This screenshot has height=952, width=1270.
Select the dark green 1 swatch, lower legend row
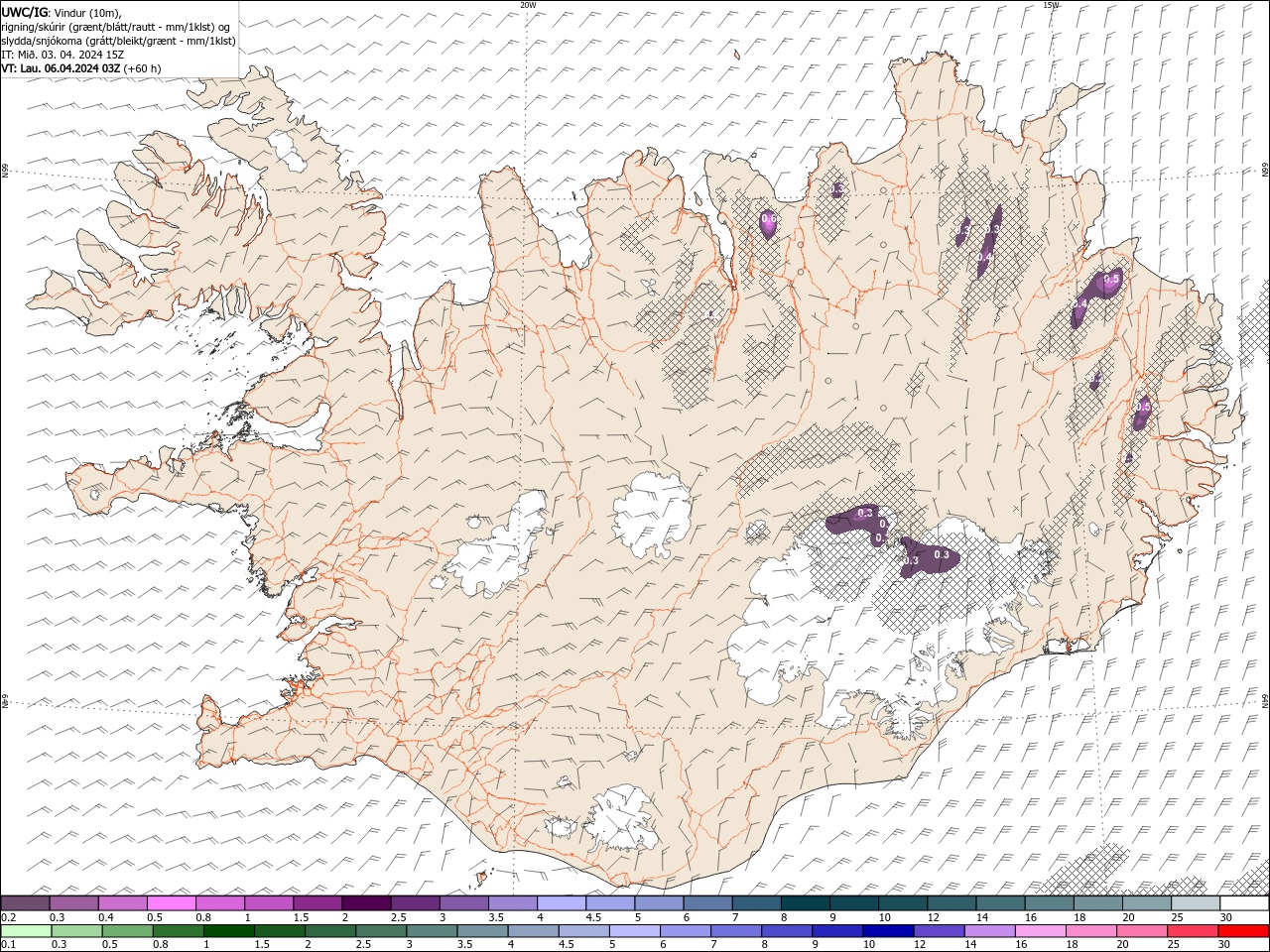pos(228,931)
